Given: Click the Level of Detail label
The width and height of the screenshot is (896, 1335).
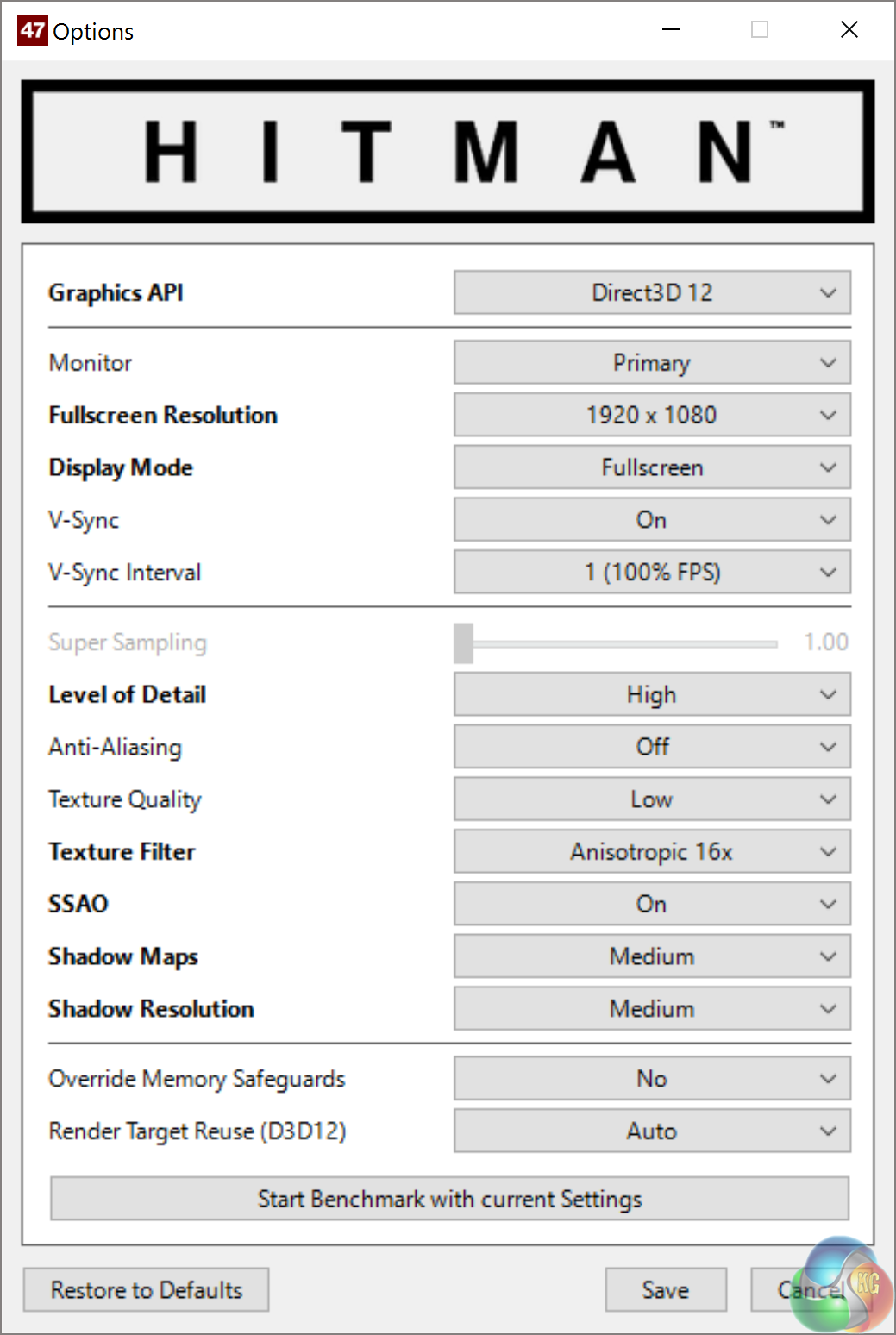Looking at the screenshot, I should [x=127, y=695].
